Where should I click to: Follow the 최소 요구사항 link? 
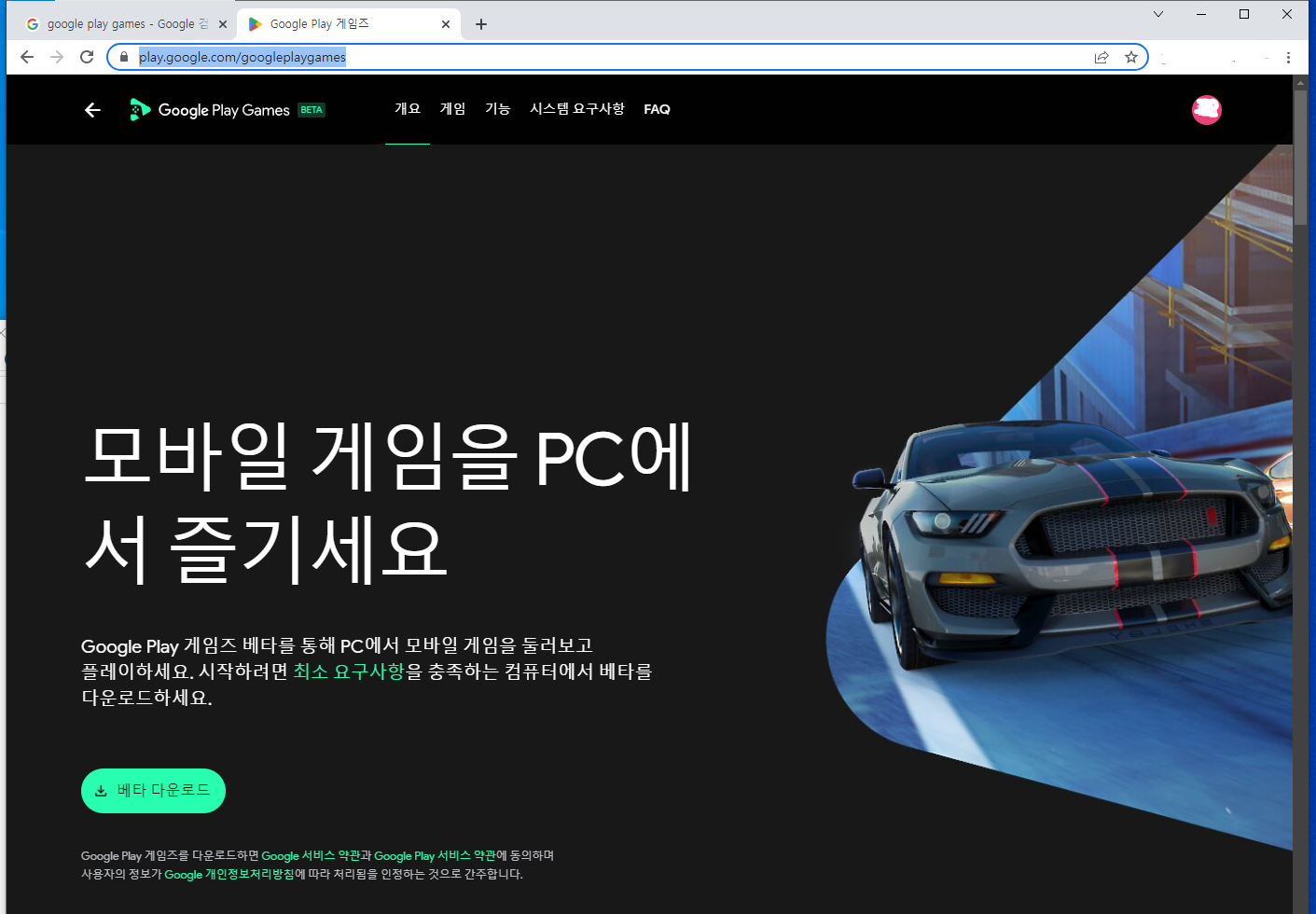click(349, 672)
